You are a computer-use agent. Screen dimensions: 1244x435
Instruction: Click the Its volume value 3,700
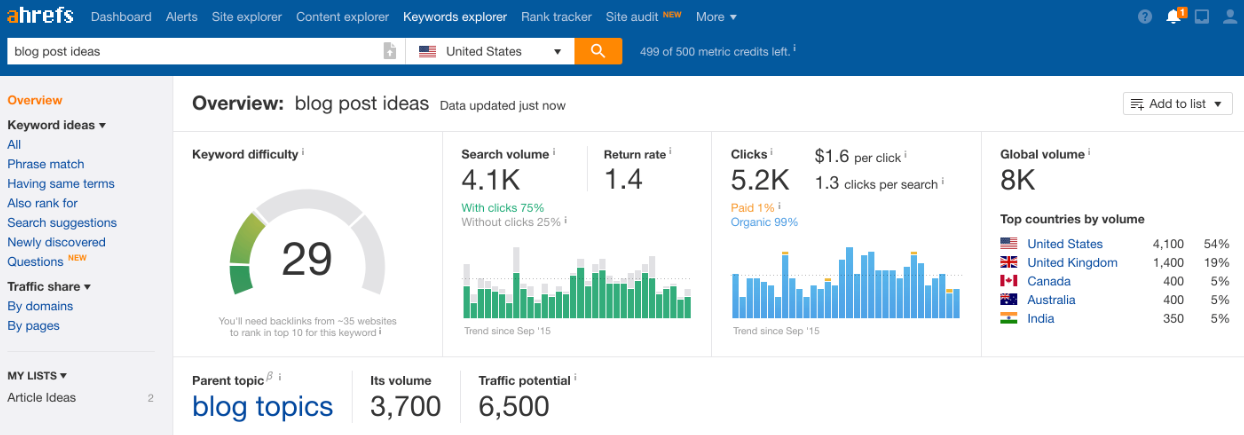point(406,406)
